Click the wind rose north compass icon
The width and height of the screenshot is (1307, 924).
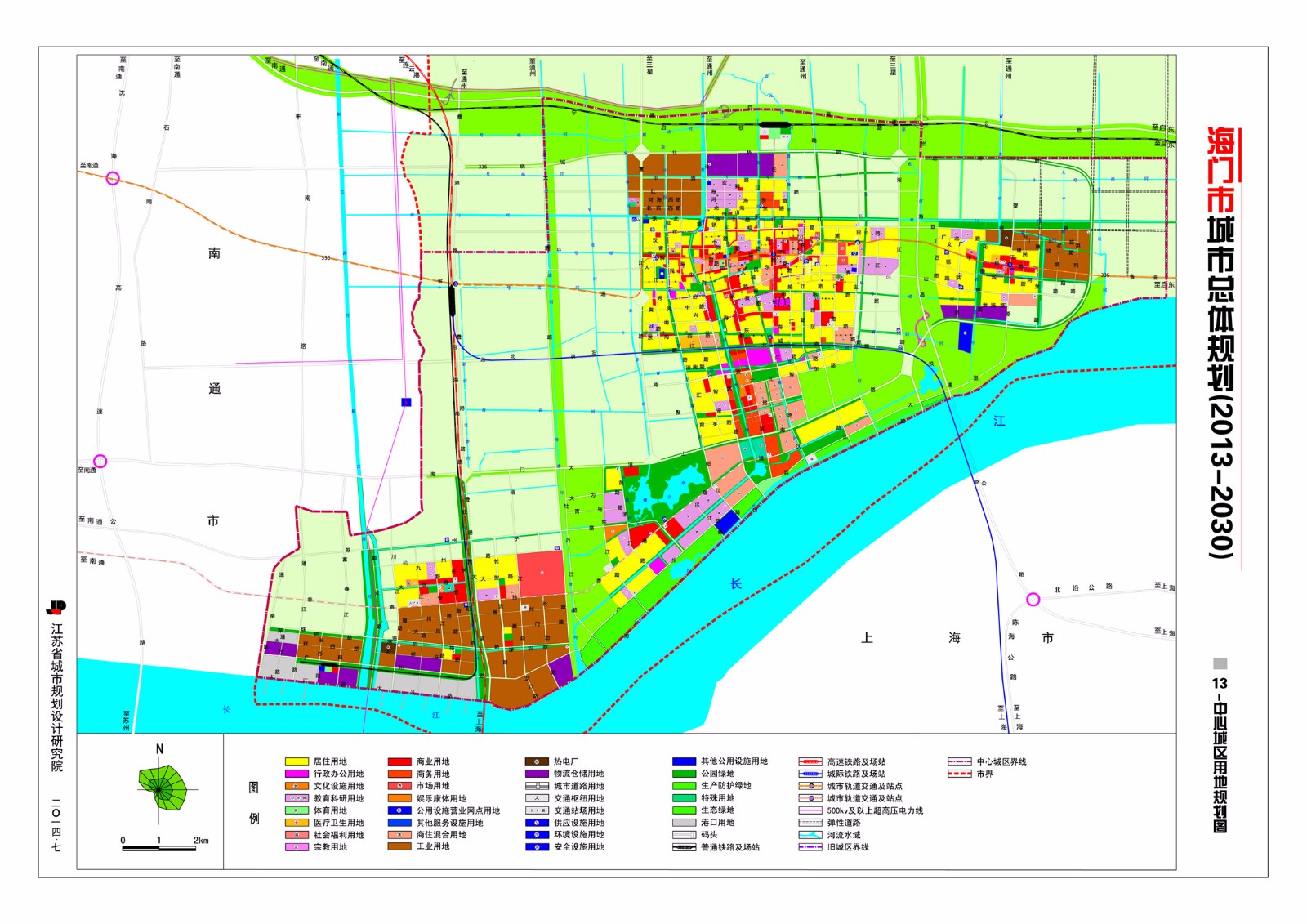162,788
